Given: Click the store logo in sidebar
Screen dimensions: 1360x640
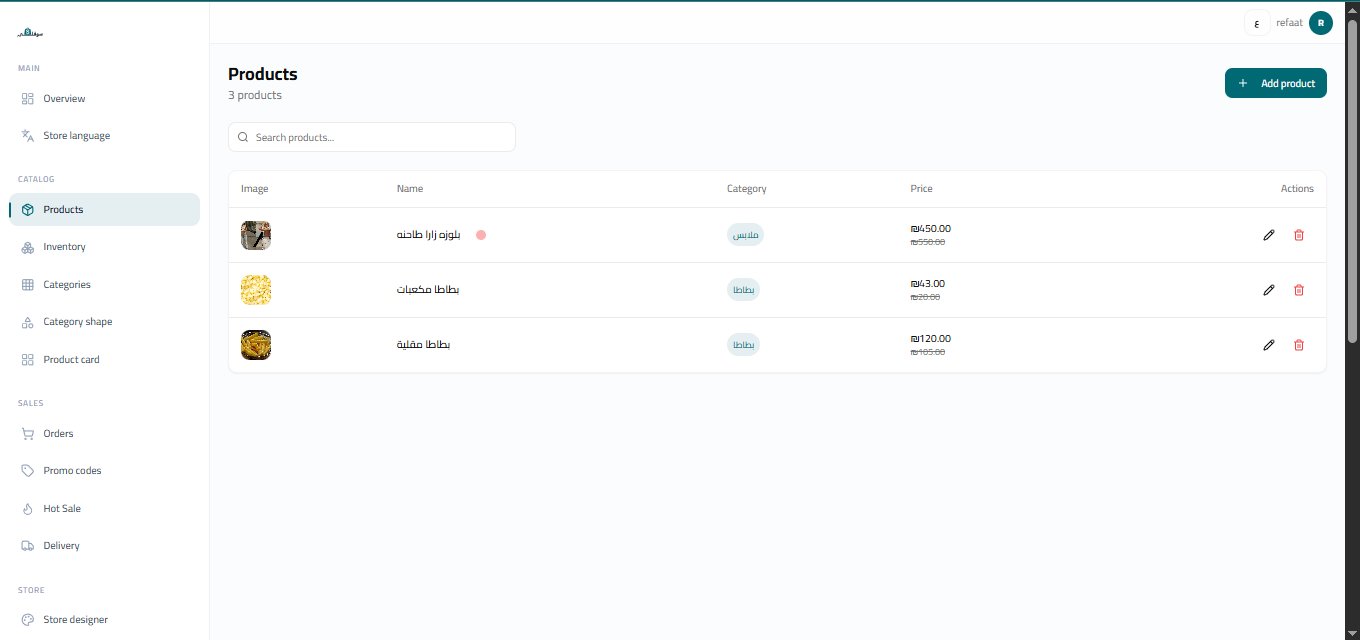Looking at the screenshot, I should point(30,33).
